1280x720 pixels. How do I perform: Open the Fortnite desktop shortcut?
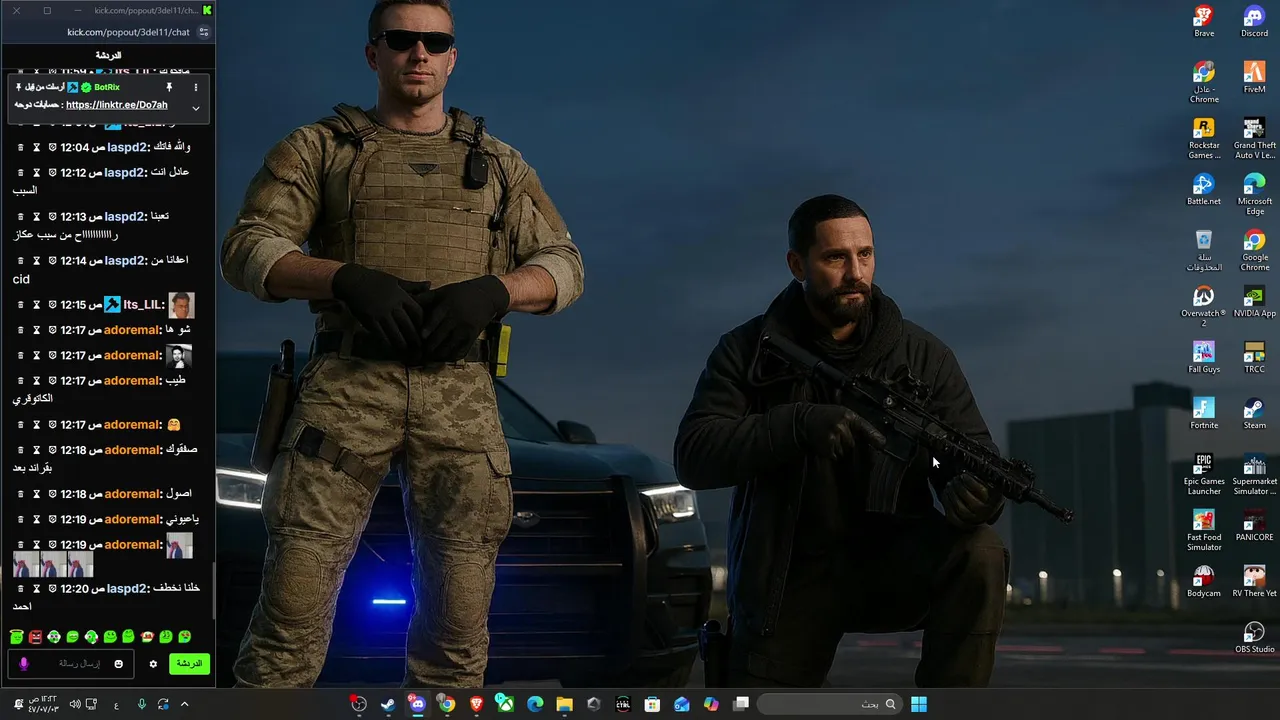tap(1204, 413)
